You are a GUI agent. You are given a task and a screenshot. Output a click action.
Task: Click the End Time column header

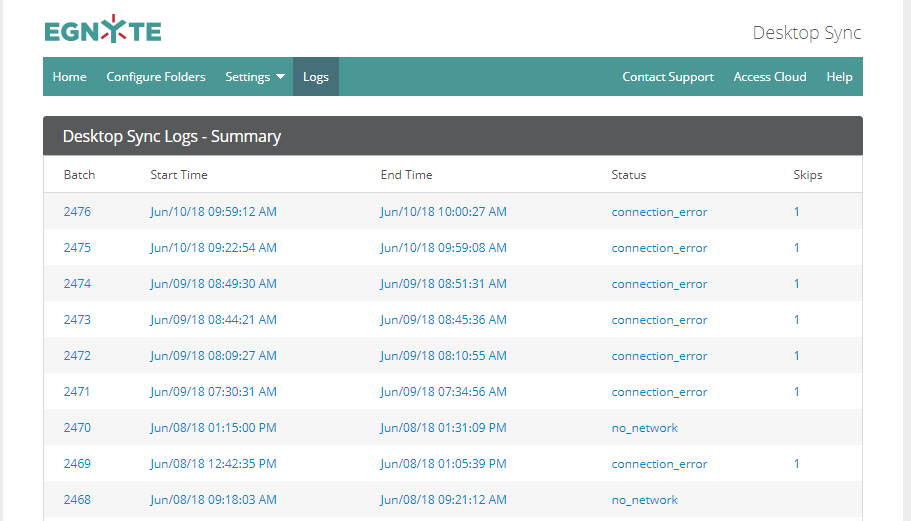(x=407, y=175)
